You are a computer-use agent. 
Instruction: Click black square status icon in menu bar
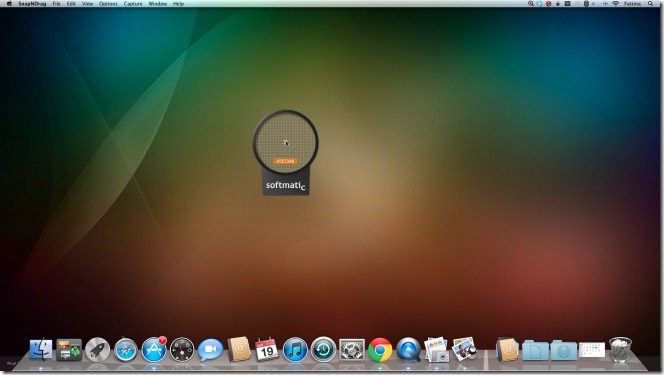click(x=567, y=3)
